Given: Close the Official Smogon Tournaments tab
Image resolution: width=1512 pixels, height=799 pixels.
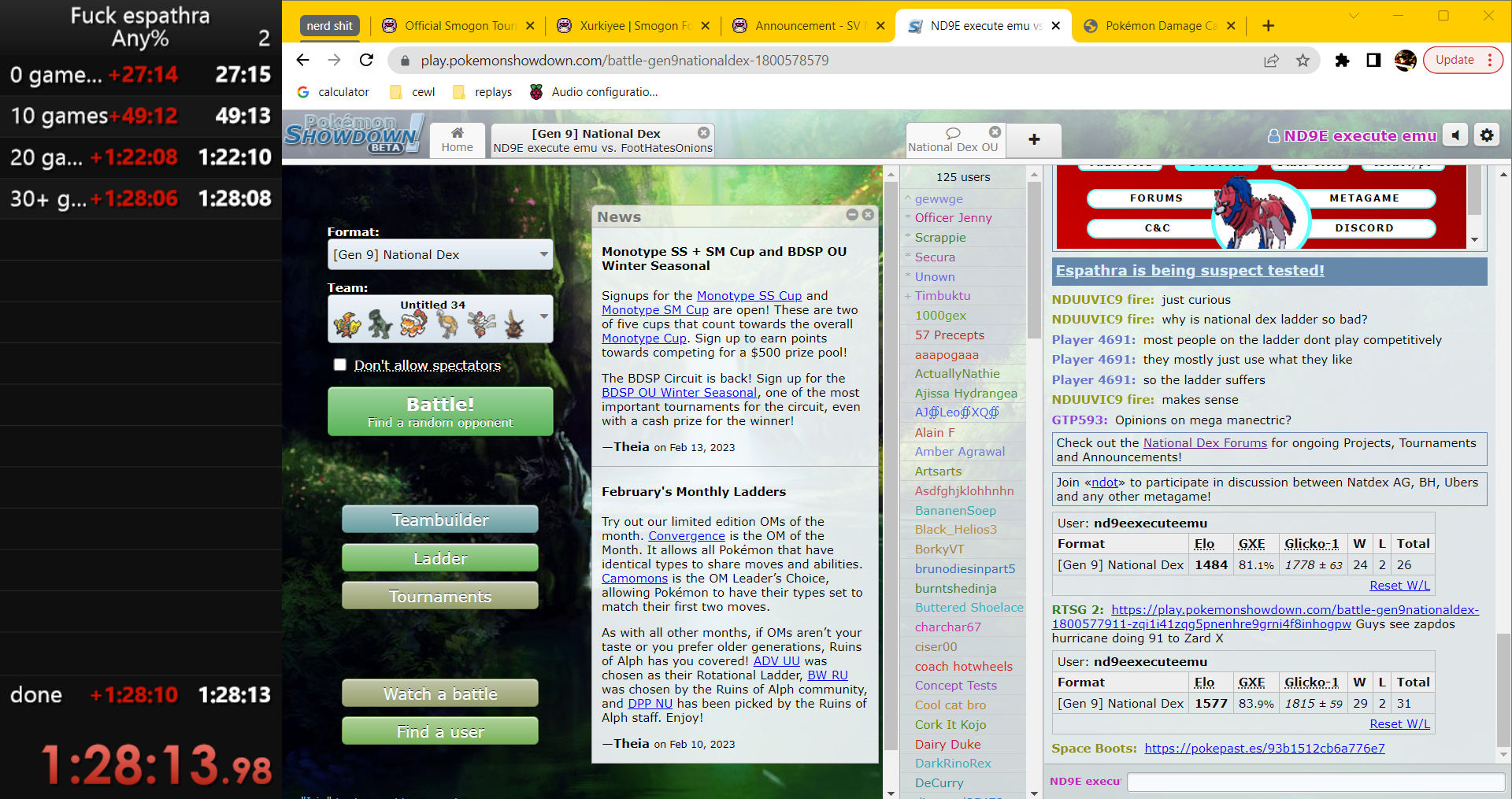Looking at the screenshot, I should 530,26.
